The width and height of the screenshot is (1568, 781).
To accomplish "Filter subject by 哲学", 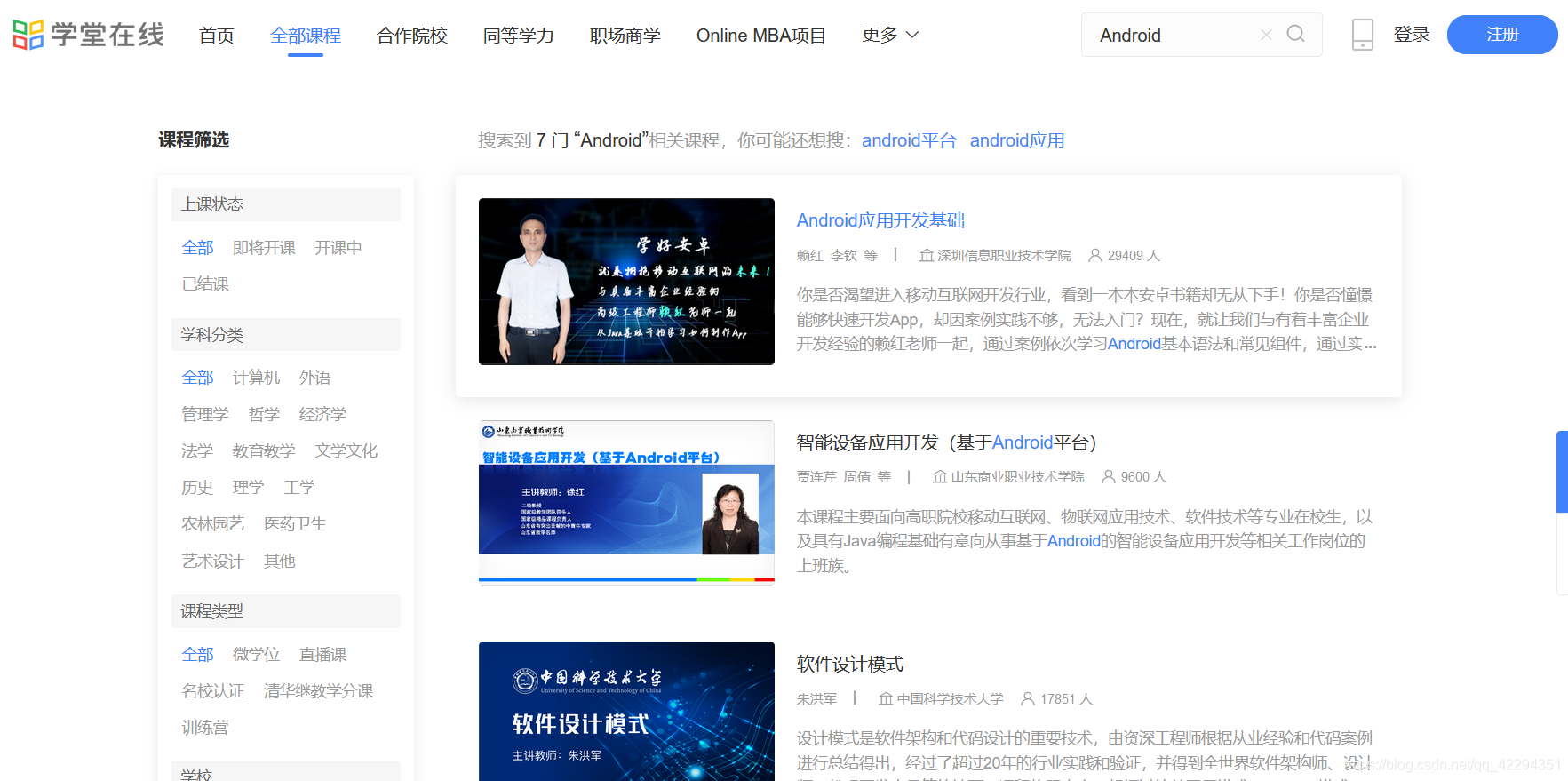I will pyautogui.click(x=264, y=414).
